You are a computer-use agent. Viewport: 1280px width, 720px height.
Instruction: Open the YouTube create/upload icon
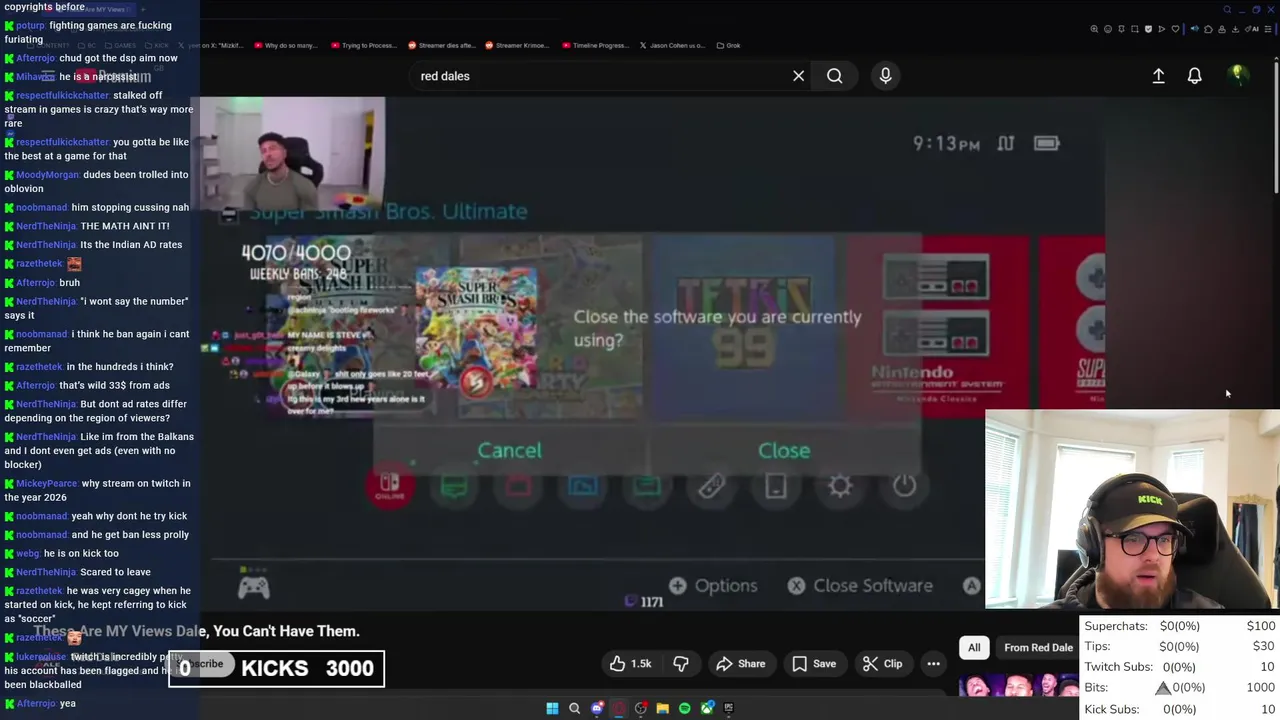click(x=1158, y=76)
